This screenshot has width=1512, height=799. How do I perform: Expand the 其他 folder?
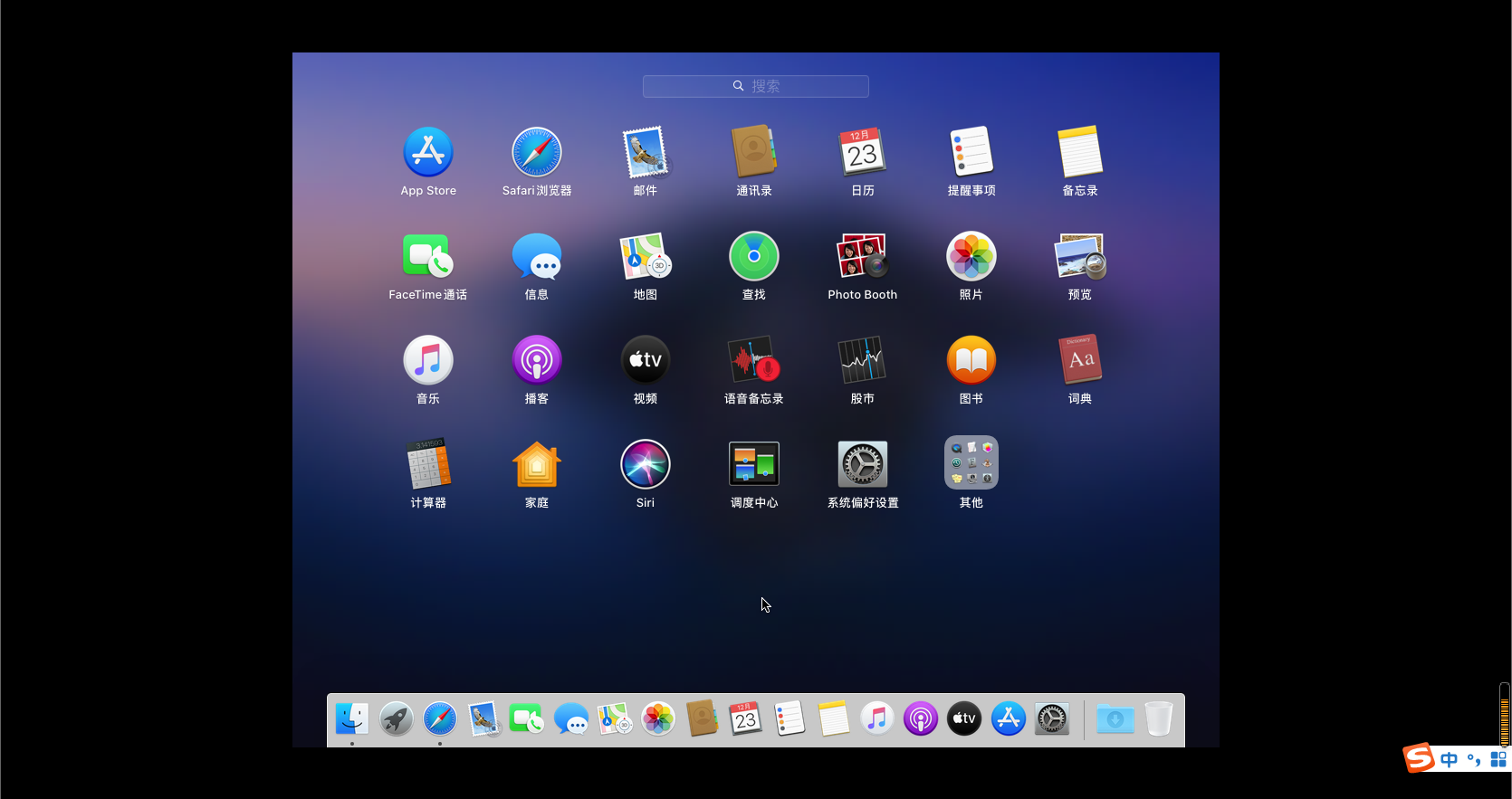[x=971, y=463]
